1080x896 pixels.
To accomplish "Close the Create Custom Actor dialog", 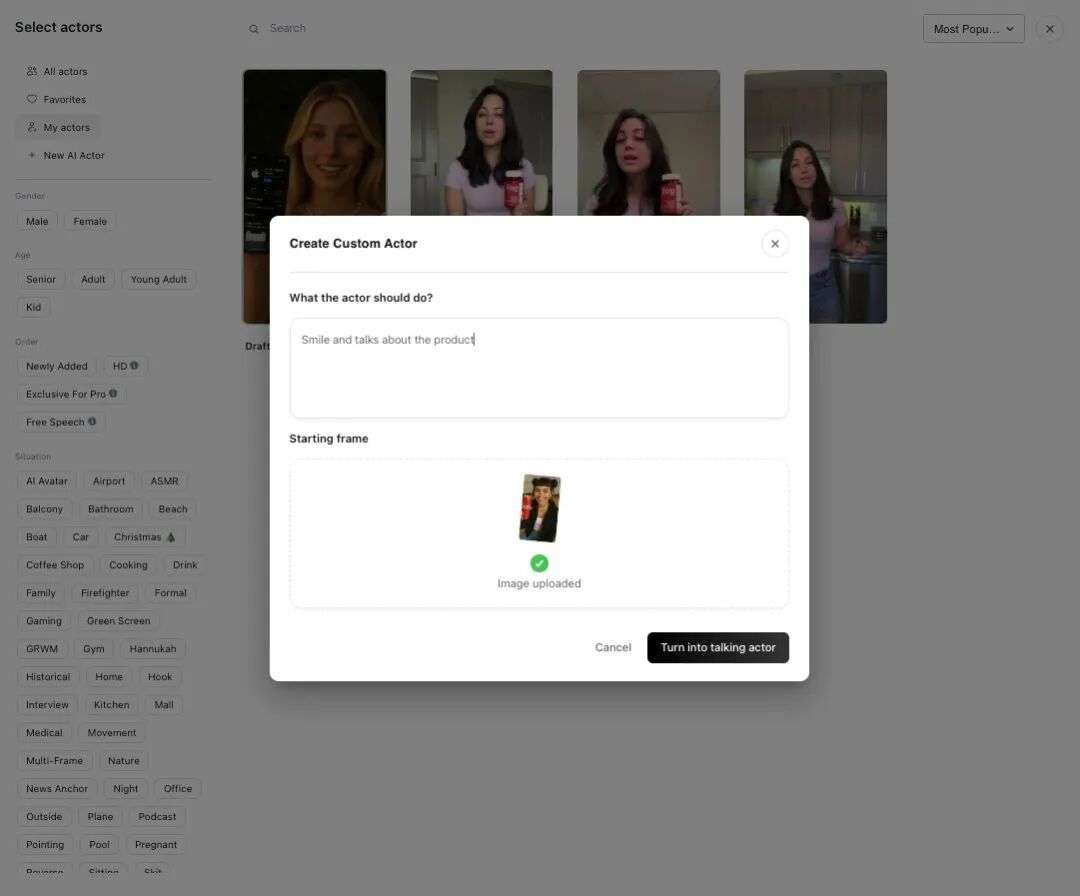I will click(775, 244).
